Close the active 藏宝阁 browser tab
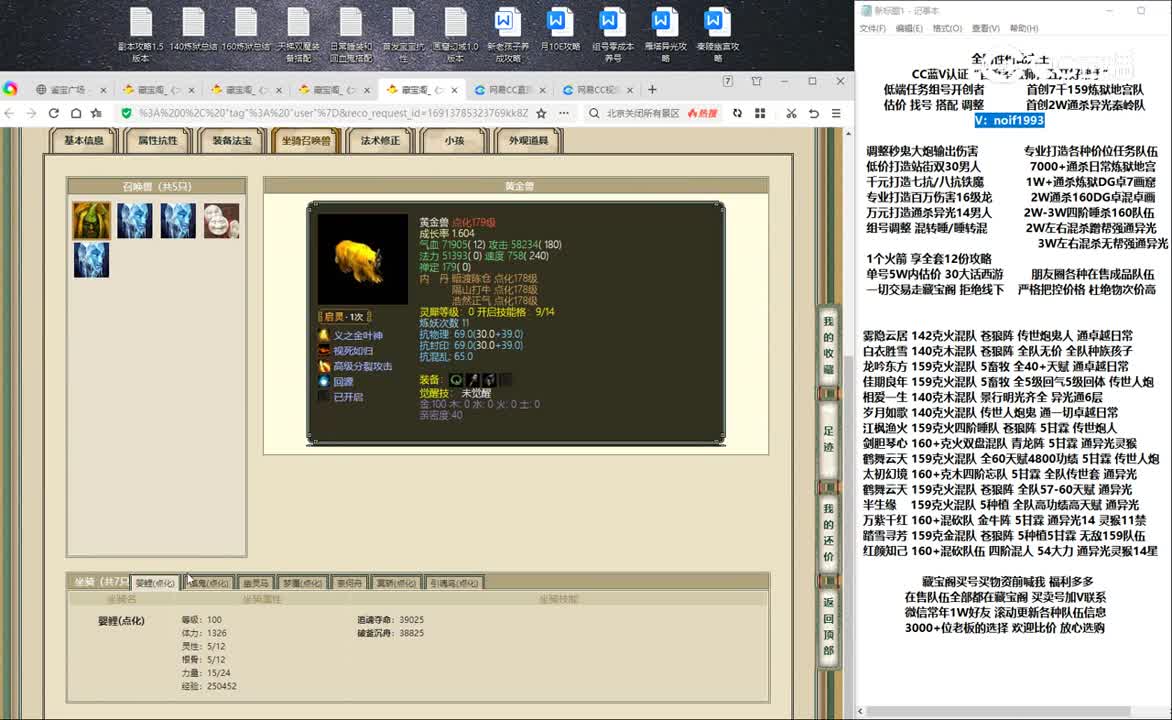 tap(454, 90)
